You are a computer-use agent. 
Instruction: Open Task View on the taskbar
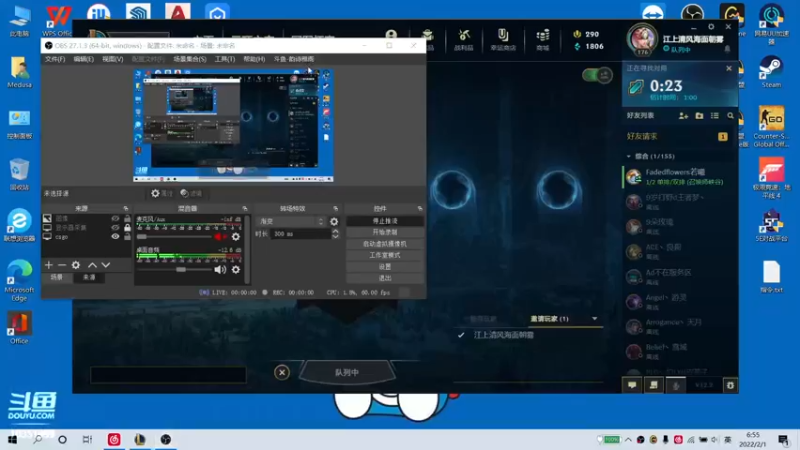pyautogui.click(x=87, y=439)
